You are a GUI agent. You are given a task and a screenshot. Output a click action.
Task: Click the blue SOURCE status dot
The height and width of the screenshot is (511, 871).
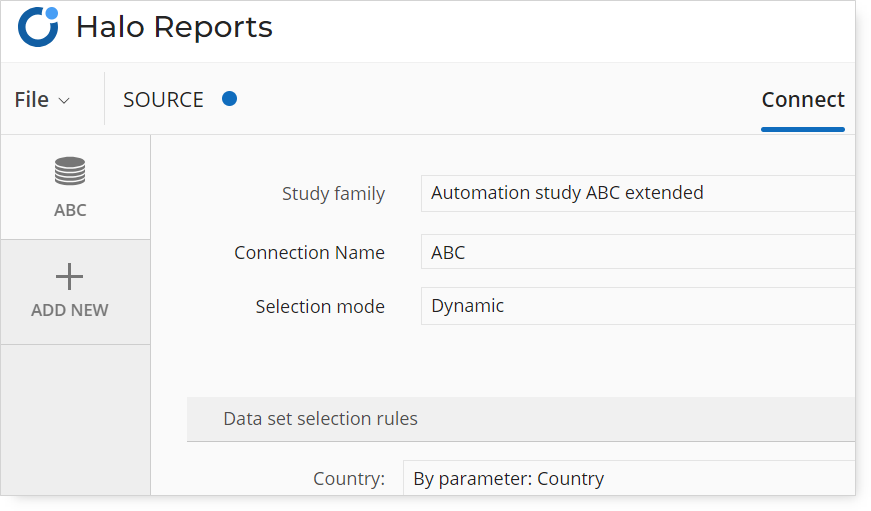(229, 99)
